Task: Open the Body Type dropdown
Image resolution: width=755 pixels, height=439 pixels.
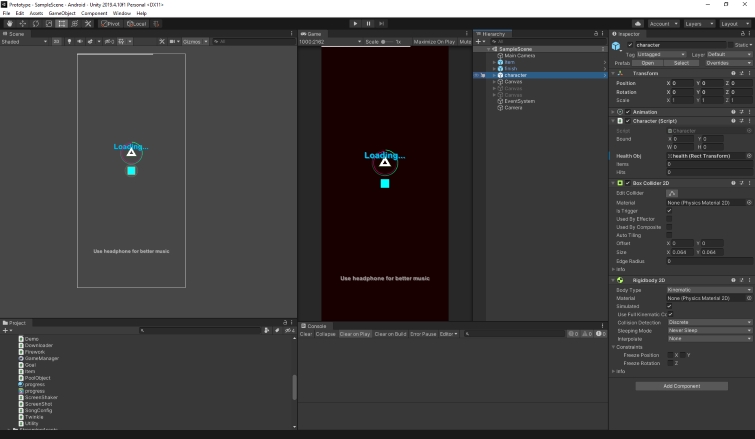Action: 709,290
